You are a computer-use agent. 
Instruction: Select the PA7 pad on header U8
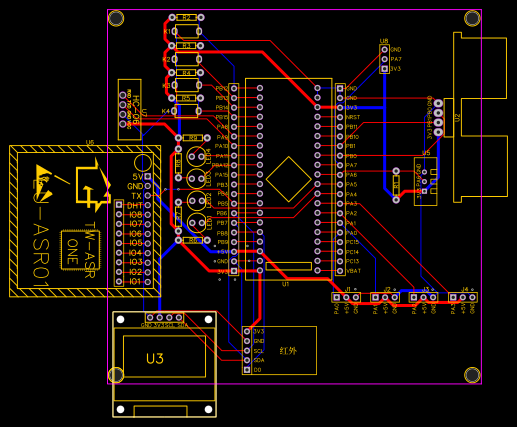[x=385, y=59]
